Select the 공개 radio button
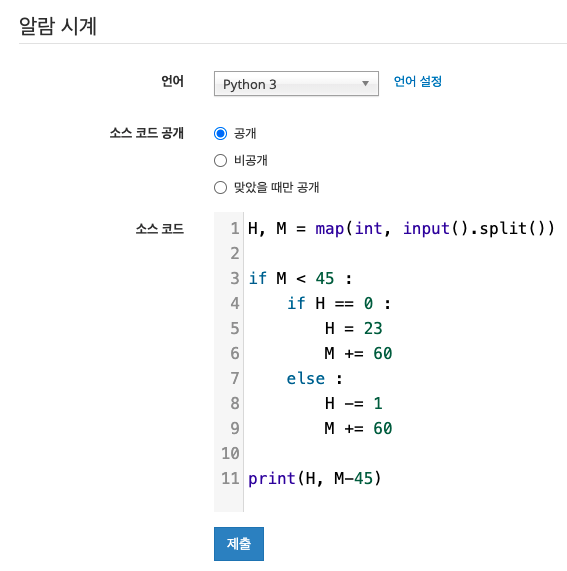 pyautogui.click(x=220, y=133)
